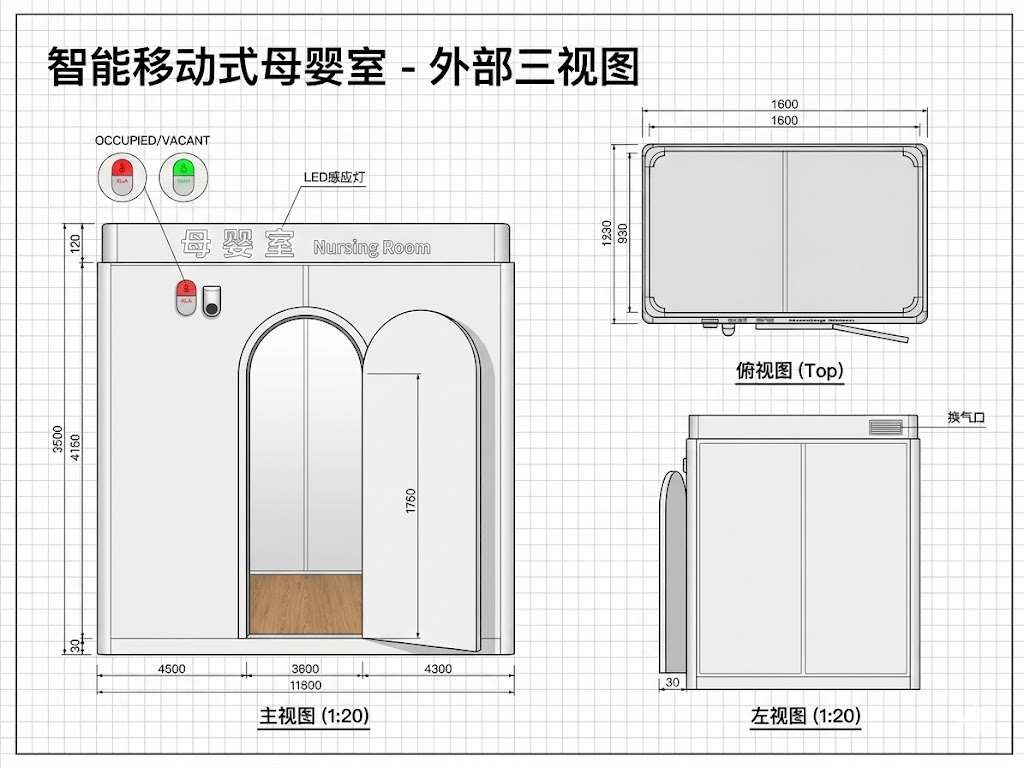1024x768 pixels.
Task: Click the LED感应灯 annotation label
Action: click(334, 177)
